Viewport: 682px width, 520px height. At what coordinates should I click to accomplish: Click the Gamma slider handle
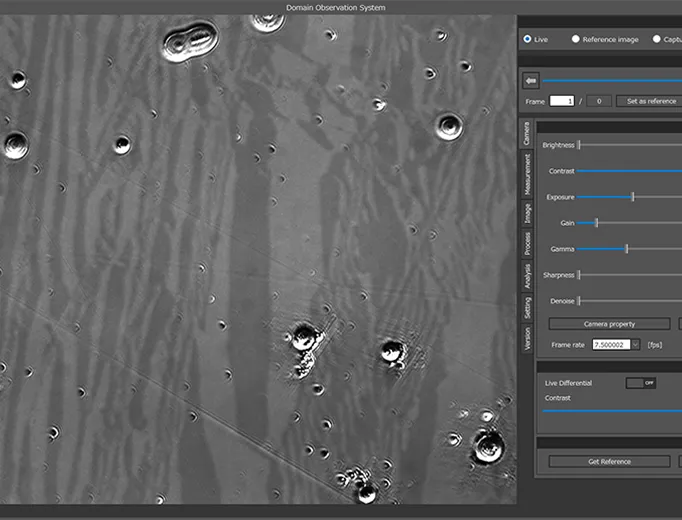pyautogui.click(x=627, y=249)
